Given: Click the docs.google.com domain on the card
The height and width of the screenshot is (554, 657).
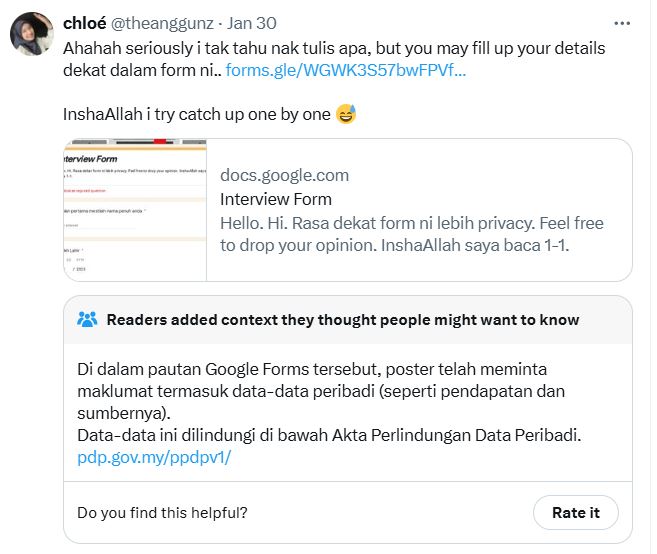Looking at the screenshot, I should tap(284, 175).
